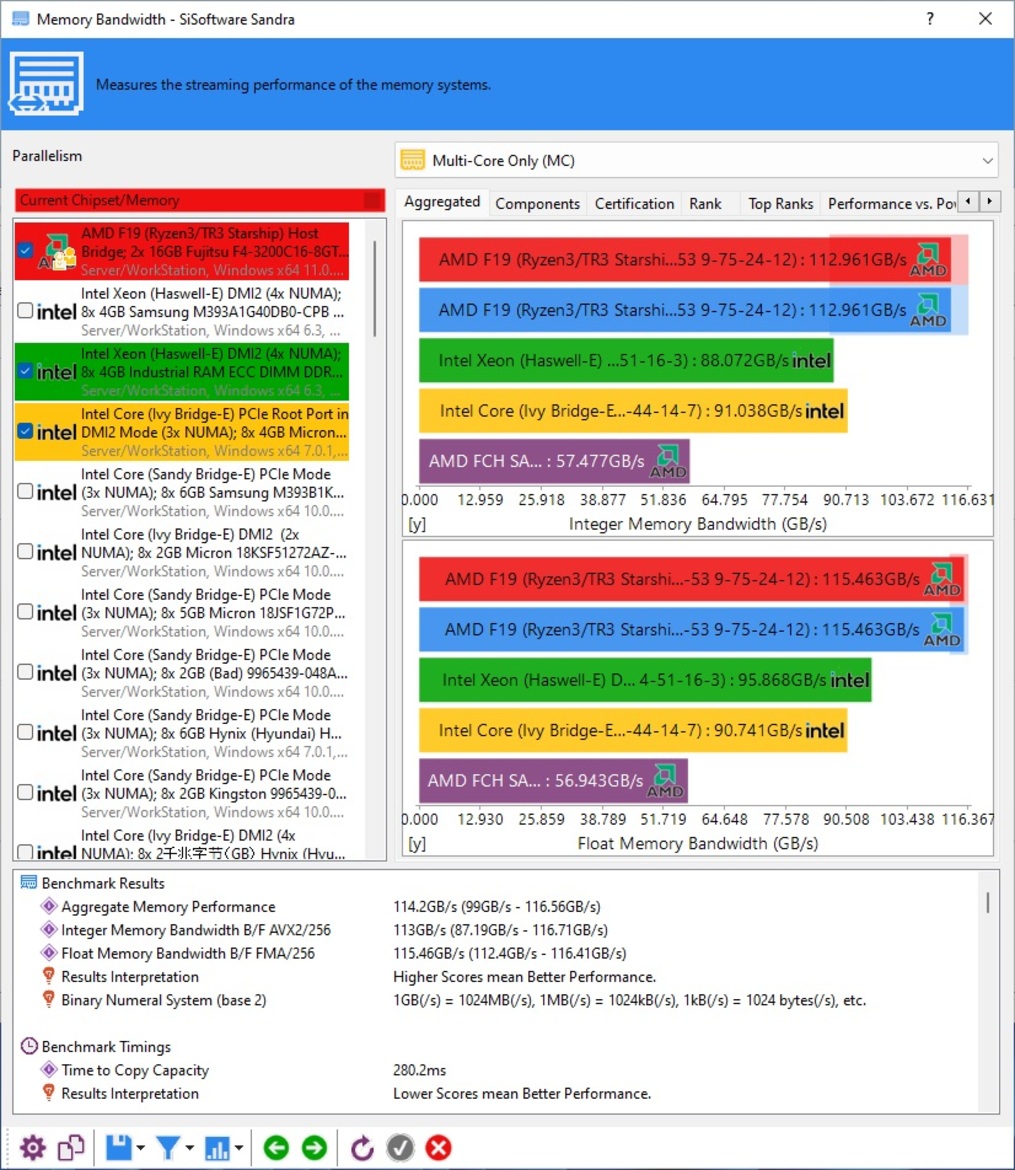Check Sandy Bridge-E 6GB Samsung M393B1K entry
This screenshot has height=1170, width=1015.
[x=25, y=491]
